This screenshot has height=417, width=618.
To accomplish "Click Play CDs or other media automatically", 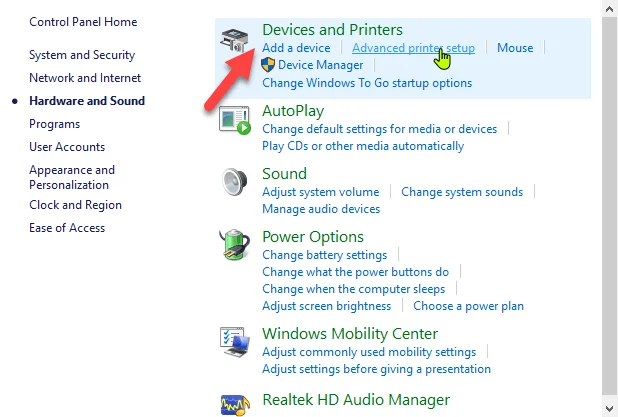I will 363,146.
